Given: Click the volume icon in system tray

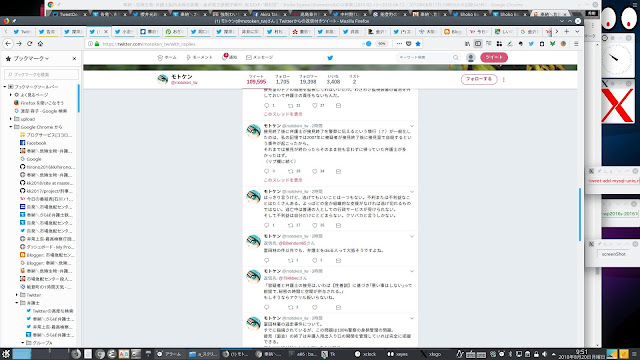Looking at the screenshot, I should click(x=544, y=354).
